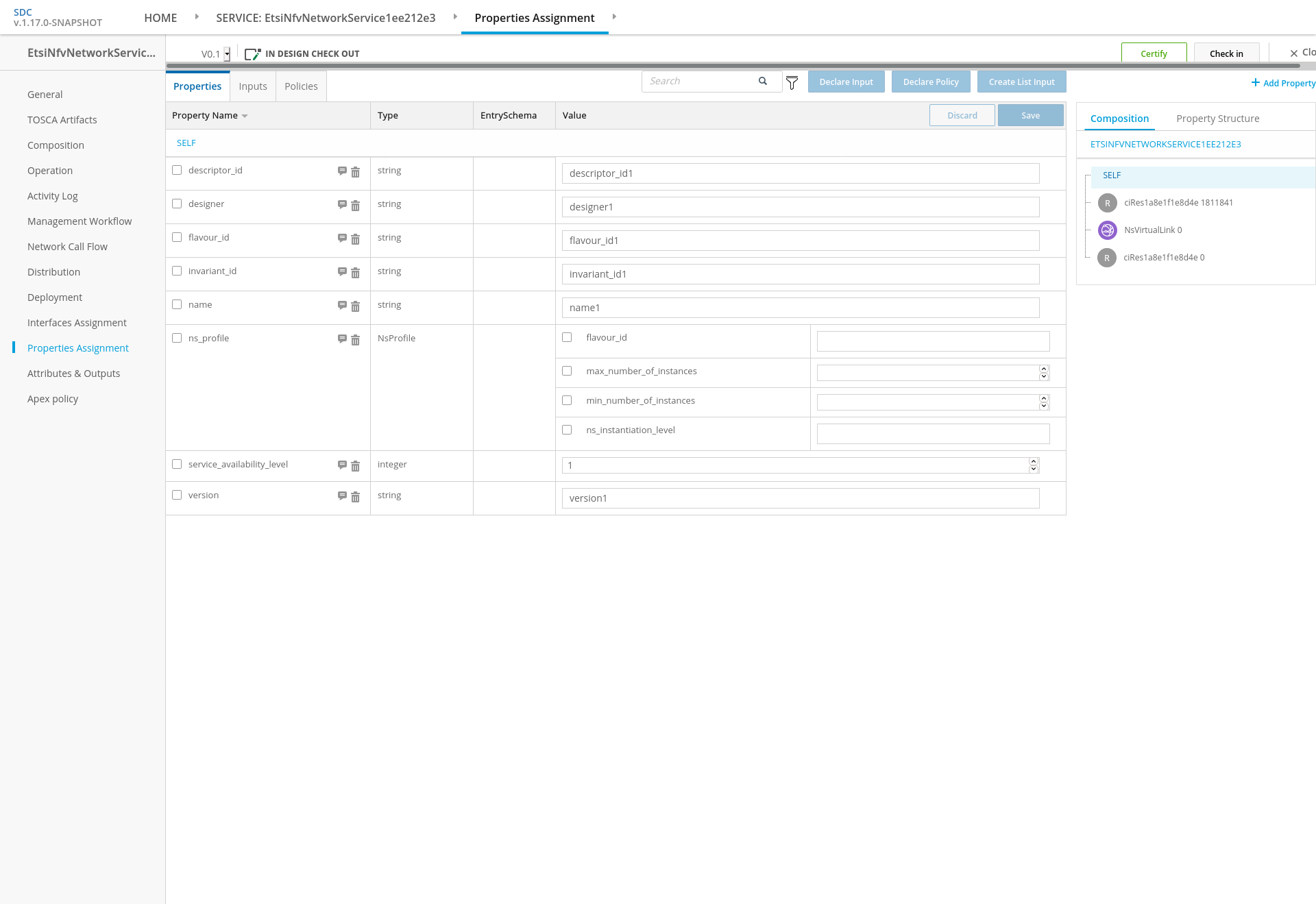This screenshot has width=1316, height=904.
Task: Click min_number_of_instances stepper arrows
Action: click(x=1044, y=402)
